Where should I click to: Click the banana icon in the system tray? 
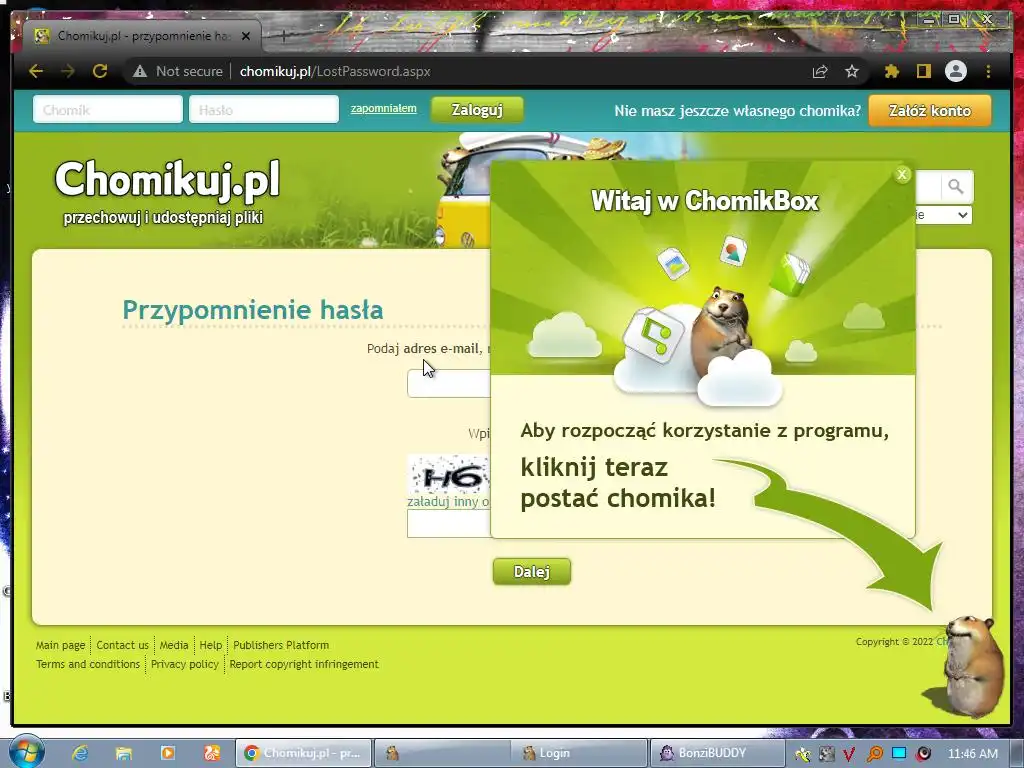(802, 754)
